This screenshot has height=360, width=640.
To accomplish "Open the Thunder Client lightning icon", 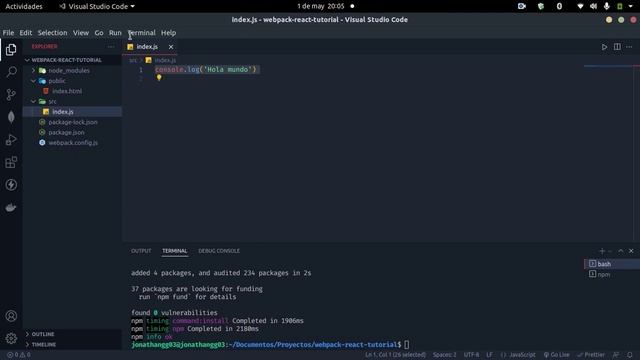I will pyautogui.click(x=11, y=184).
